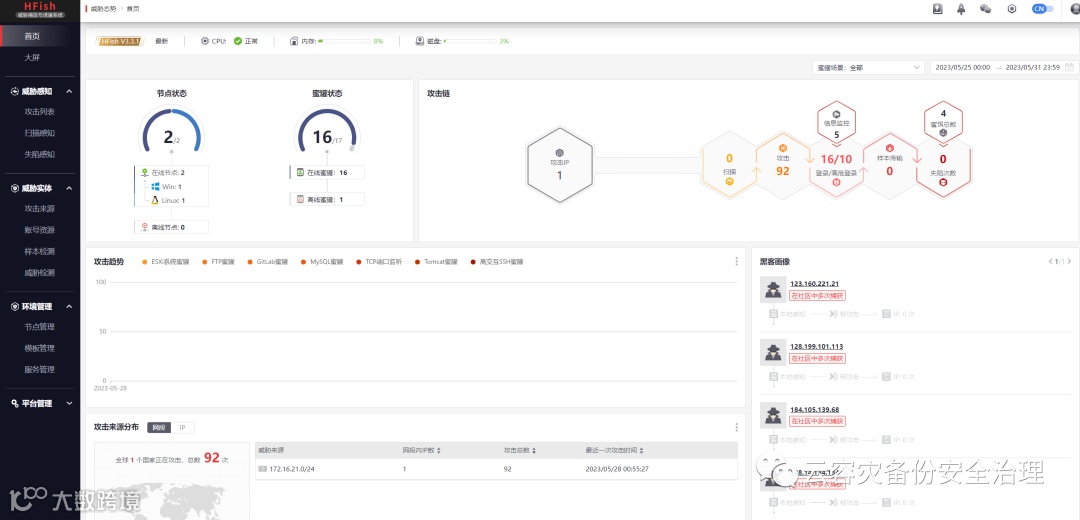Open the calendar icon in date range

pos(1069,67)
